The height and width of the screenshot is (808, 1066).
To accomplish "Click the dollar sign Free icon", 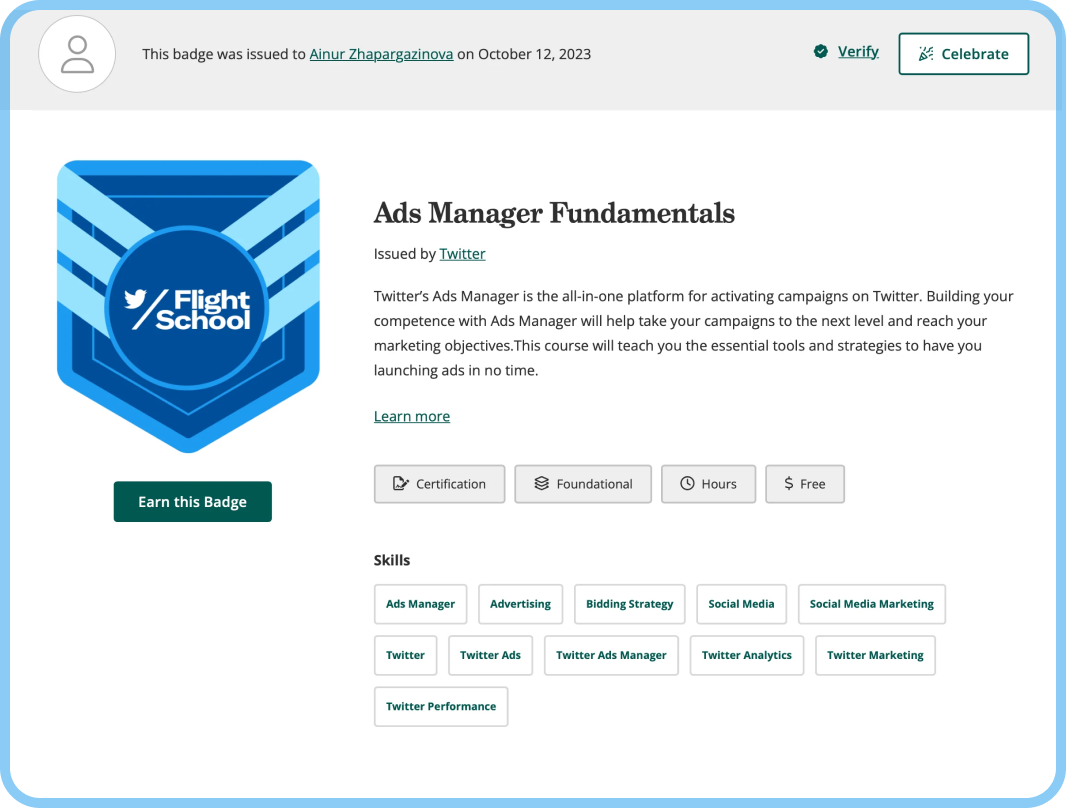I will 789,483.
